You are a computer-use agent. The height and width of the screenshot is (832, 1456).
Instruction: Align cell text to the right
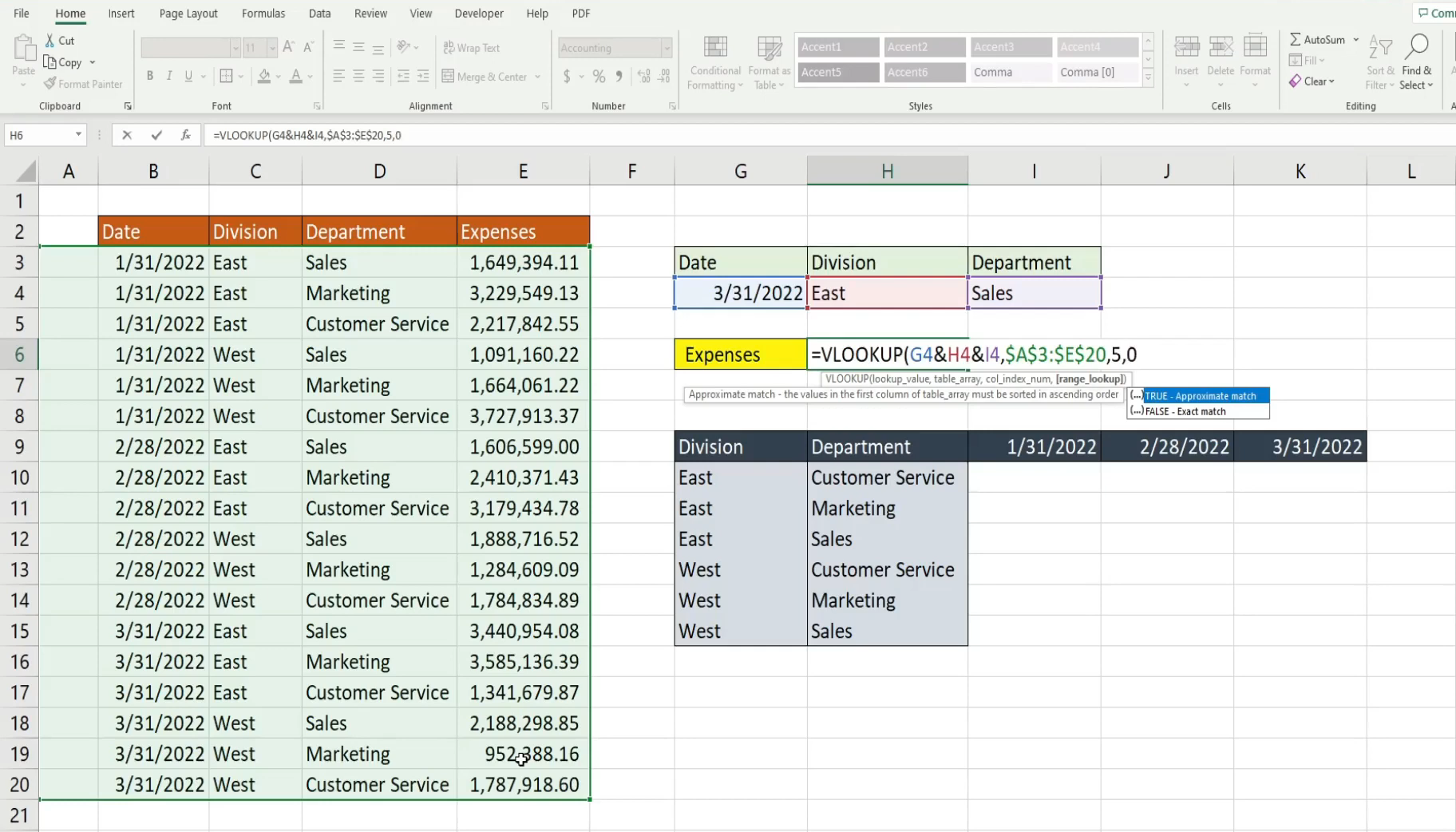pyautogui.click(x=378, y=77)
